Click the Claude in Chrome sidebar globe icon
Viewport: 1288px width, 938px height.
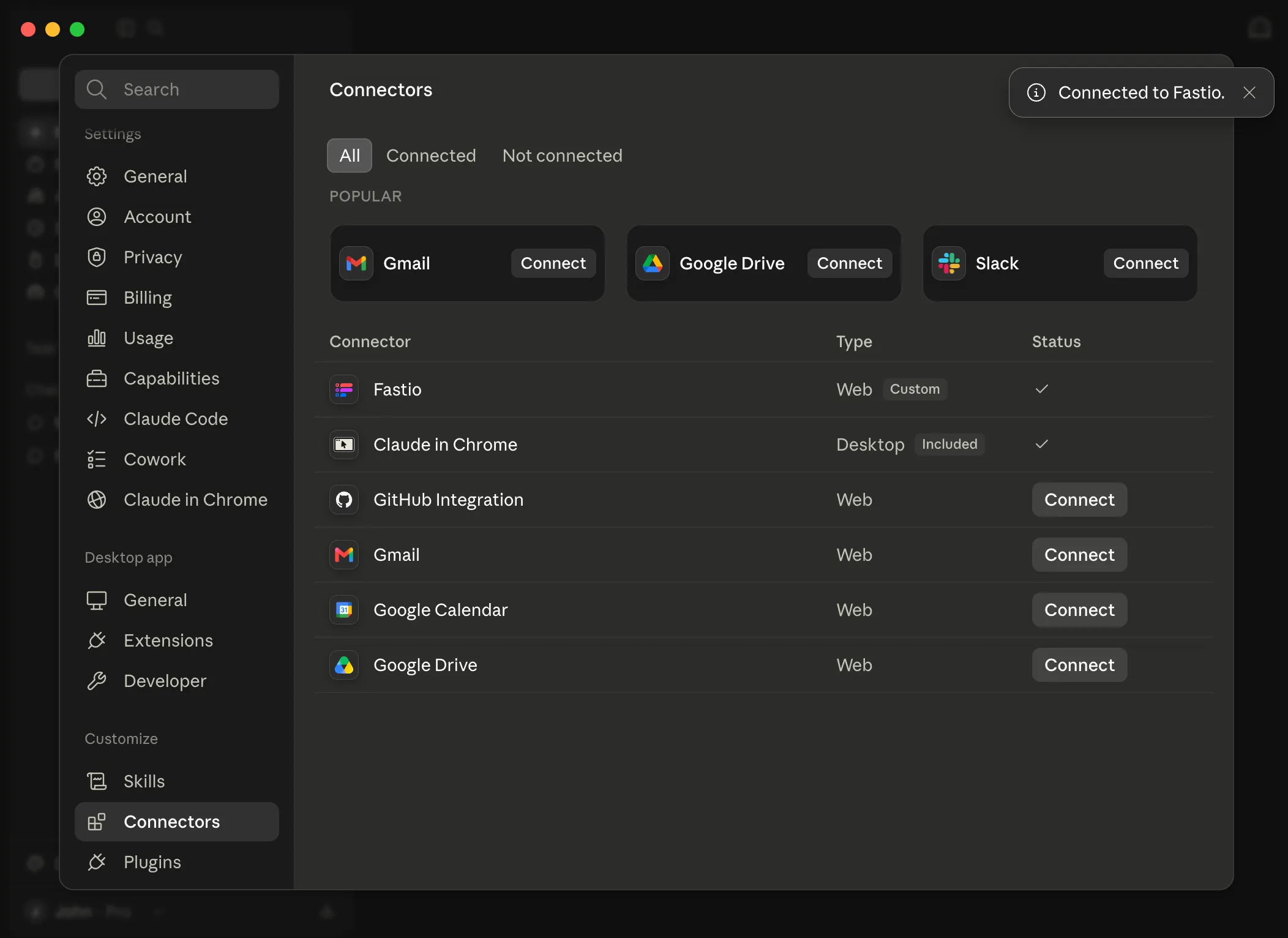point(97,500)
